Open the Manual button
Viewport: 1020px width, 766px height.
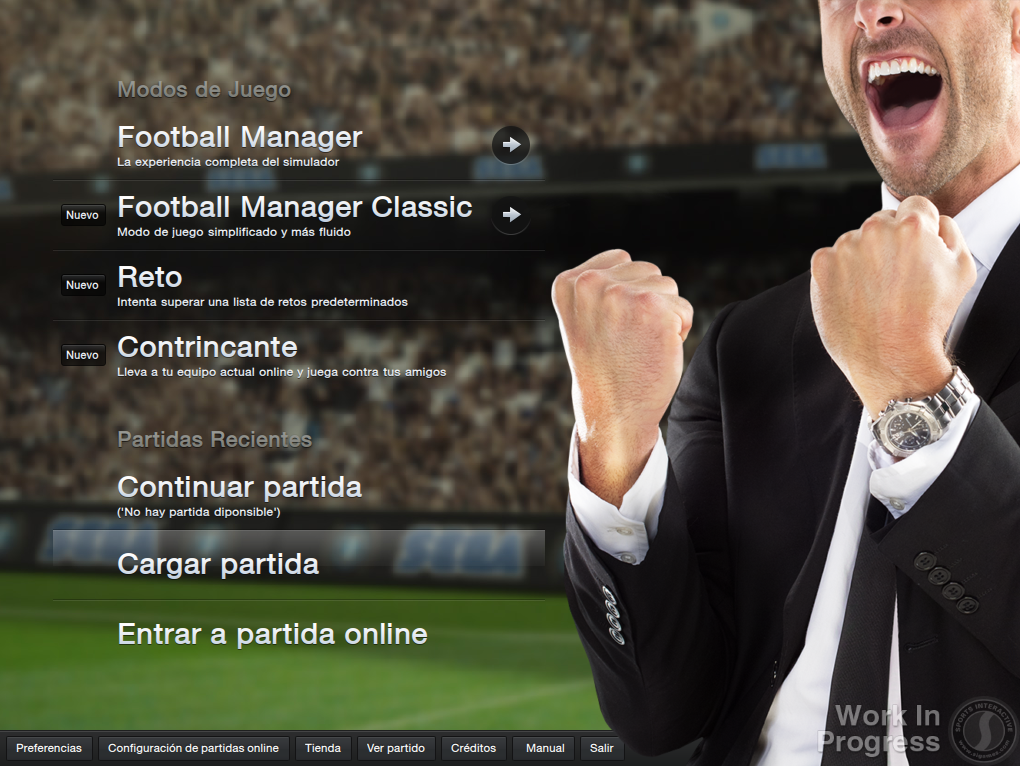coord(545,748)
